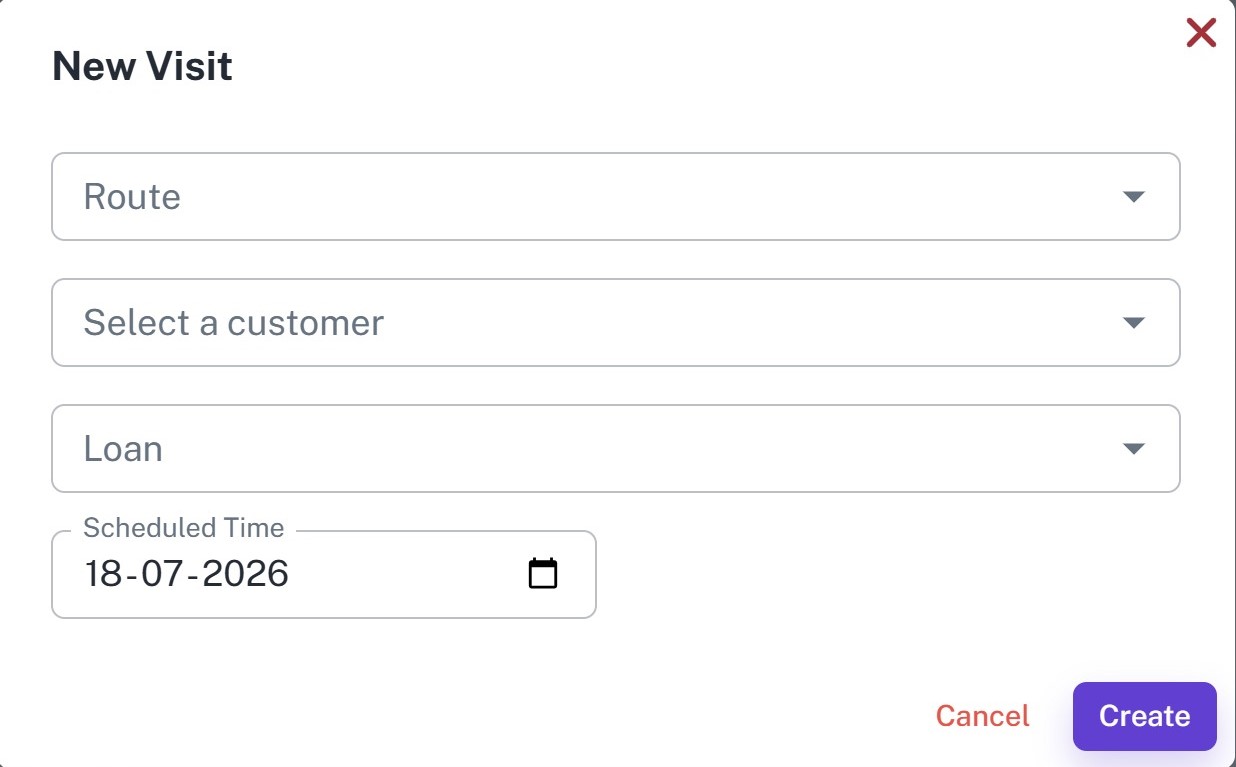Expand the Select a customer dropdown arrow
Screen dimensions: 1236x767
pos(1133,323)
